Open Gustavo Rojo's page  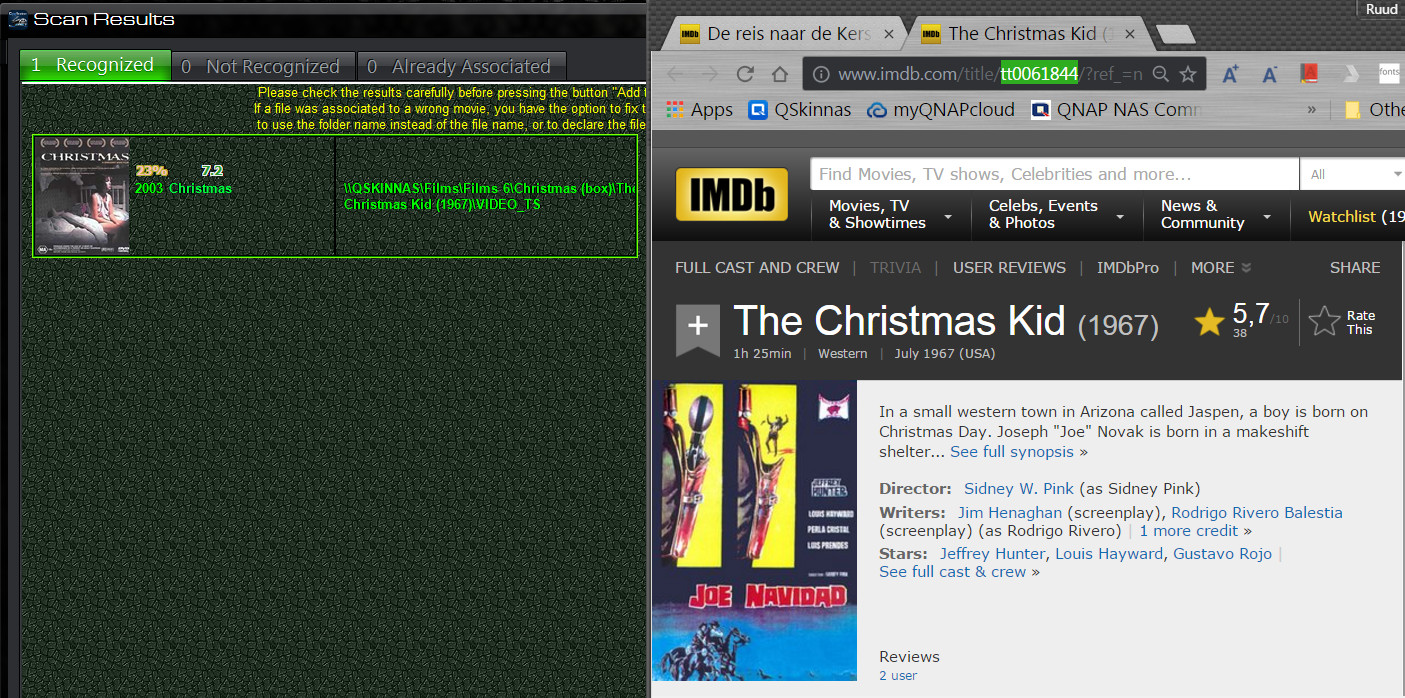click(1222, 553)
